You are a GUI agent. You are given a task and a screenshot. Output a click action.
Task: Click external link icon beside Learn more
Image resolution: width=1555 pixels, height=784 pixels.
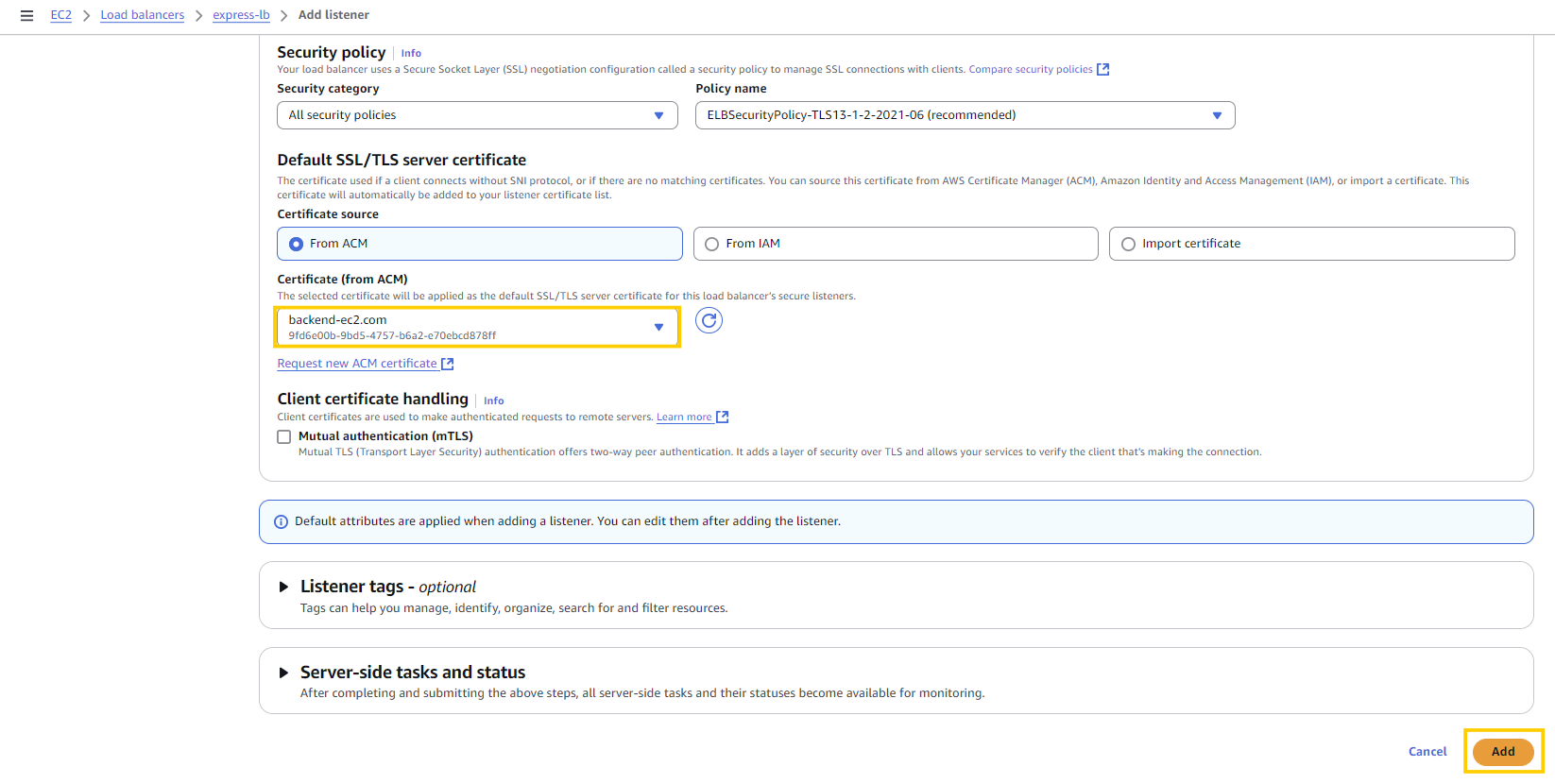point(723,418)
